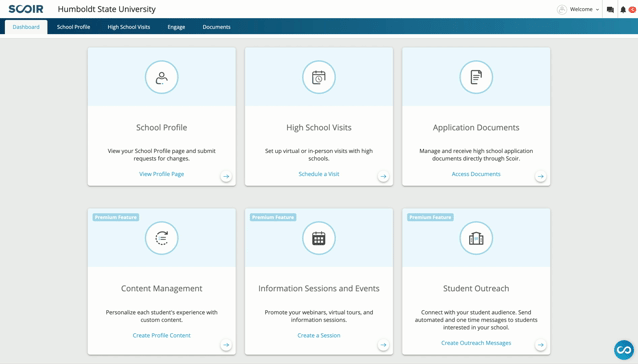
Task: Click the Application Documents page icon
Action: tap(476, 77)
